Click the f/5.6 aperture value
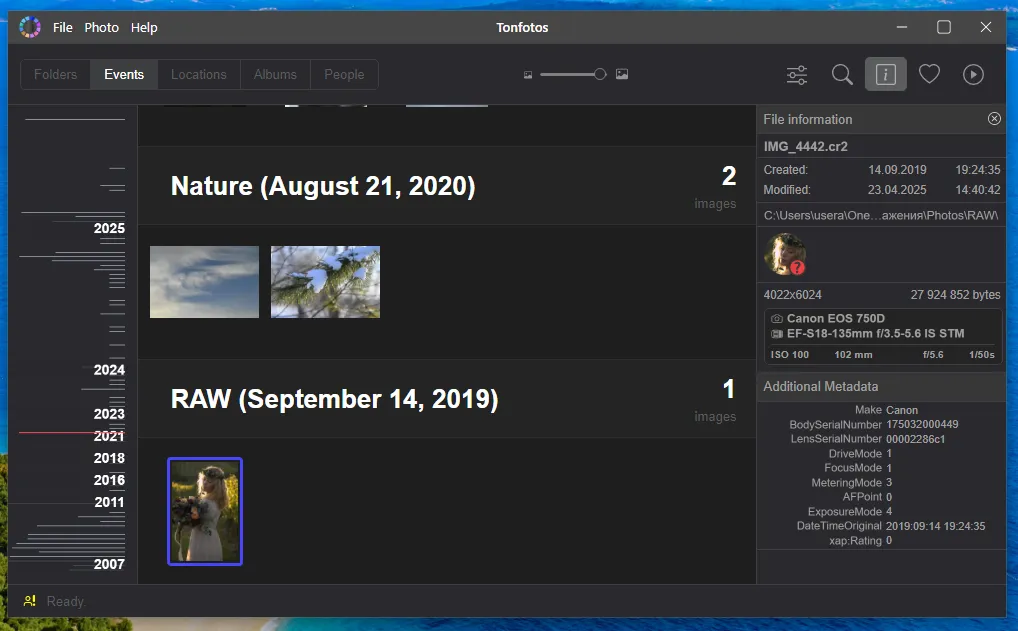The image size is (1018, 631). coord(933,354)
